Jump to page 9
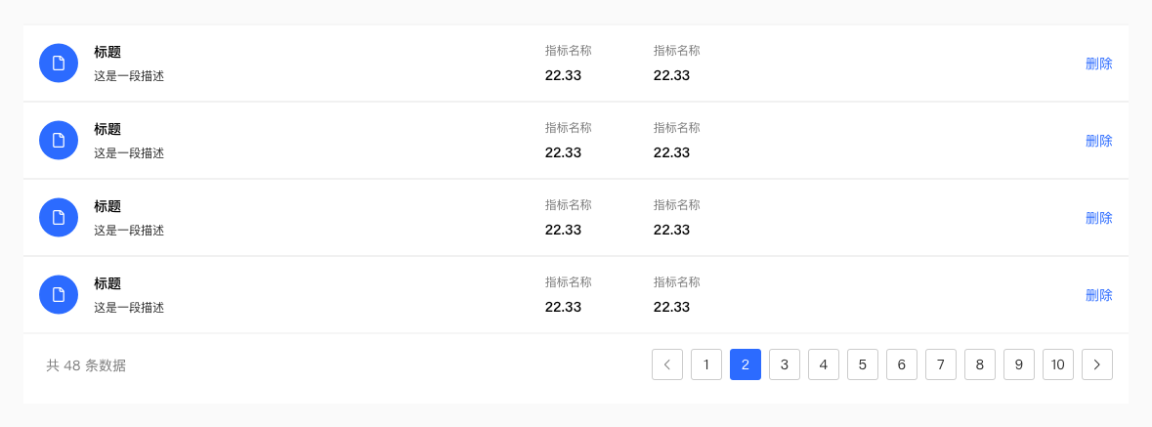 (x=1018, y=365)
